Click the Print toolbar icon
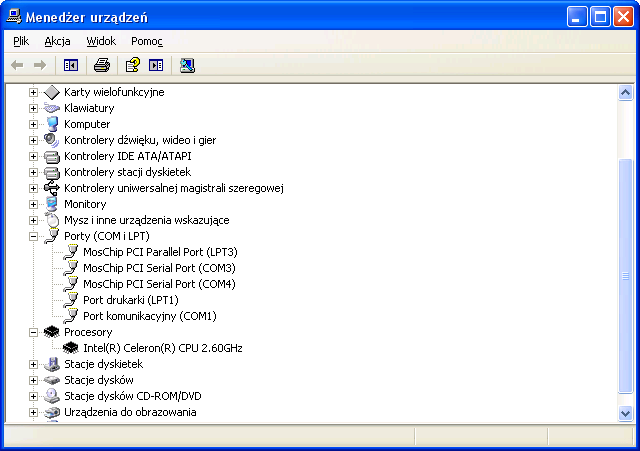The height and width of the screenshot is (451, 640). tap(102, 65)
